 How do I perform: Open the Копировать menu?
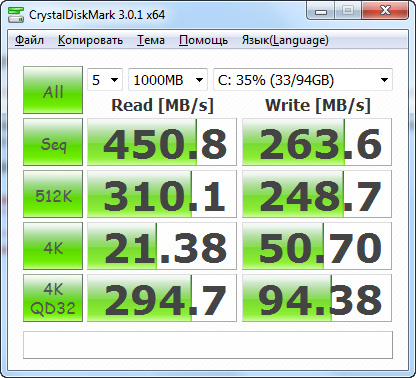[90, 40]
